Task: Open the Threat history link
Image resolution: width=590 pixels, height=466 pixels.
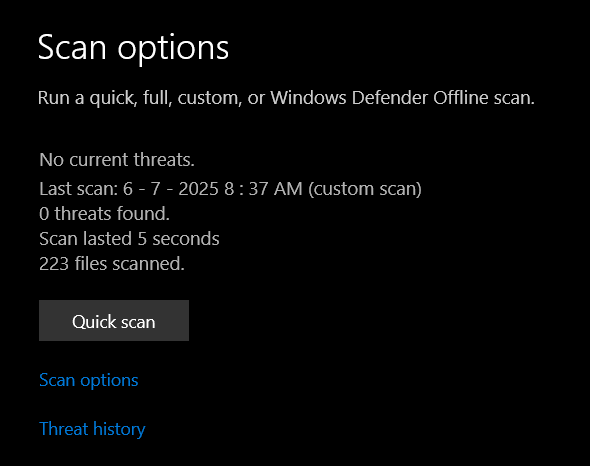Action: (x=92, y=429)
